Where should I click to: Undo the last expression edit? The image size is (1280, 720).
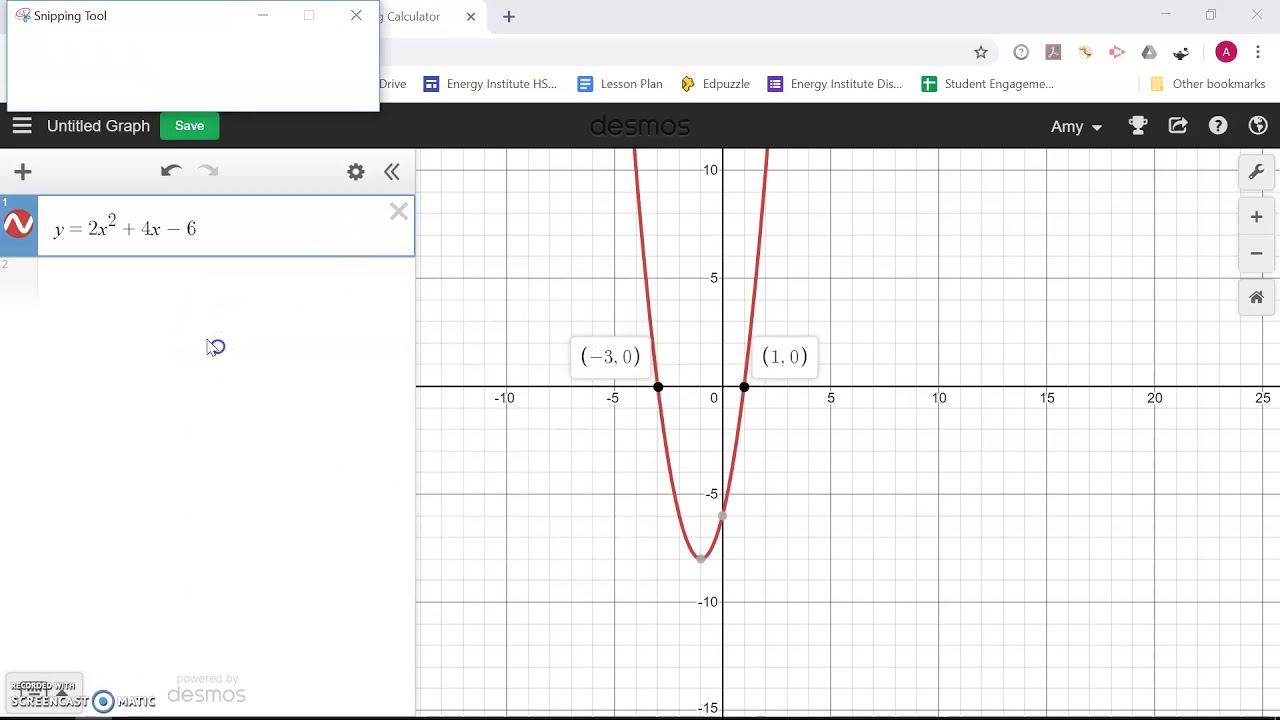[171, 171]
